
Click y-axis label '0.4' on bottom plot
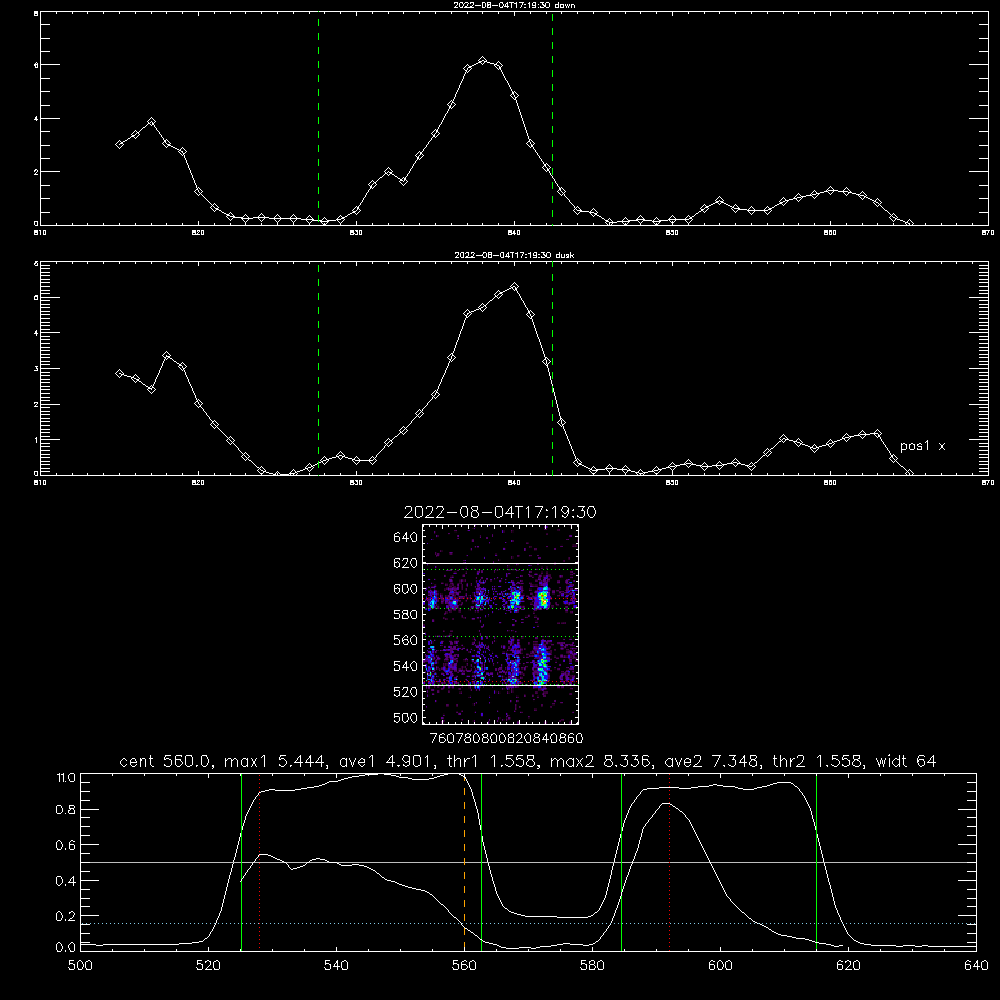coord(66,881)
